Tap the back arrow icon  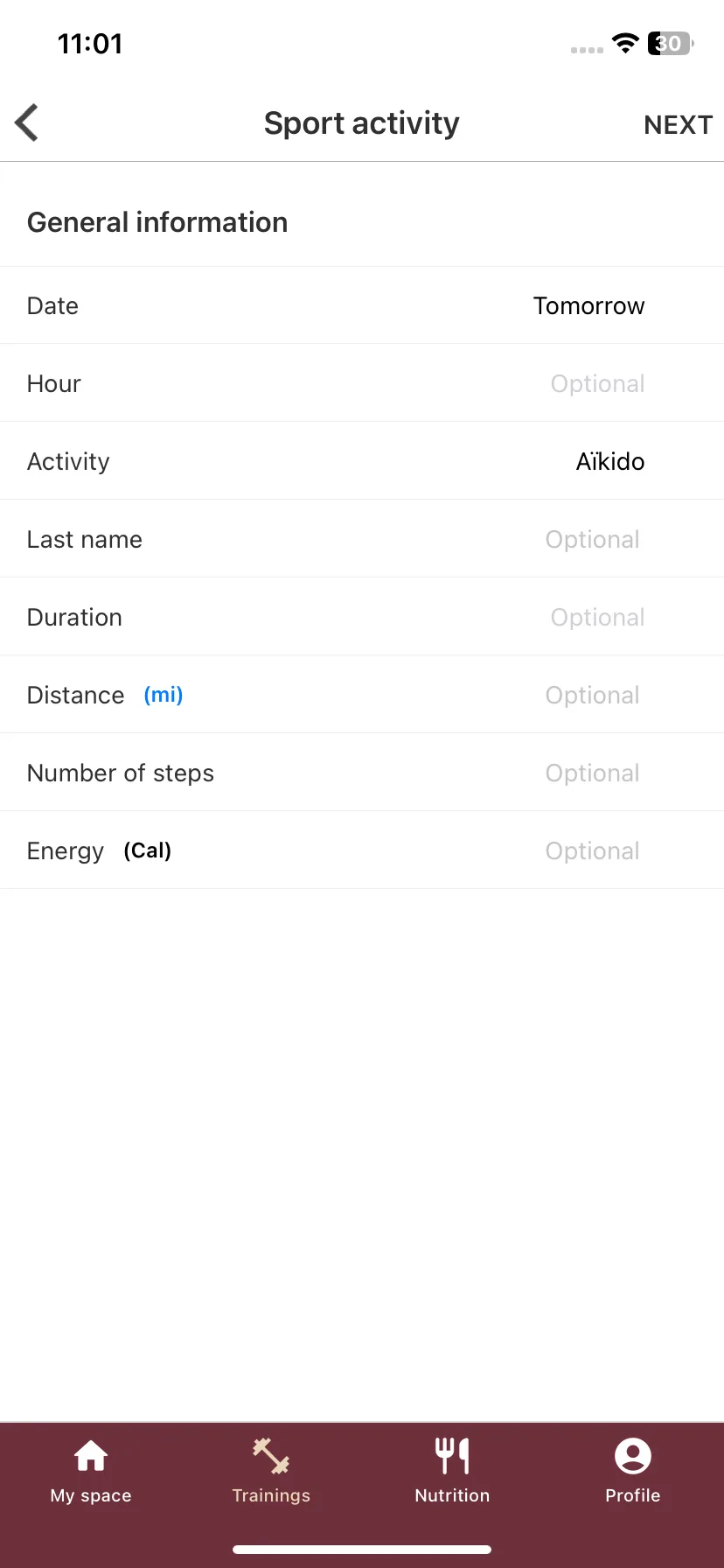27,122
